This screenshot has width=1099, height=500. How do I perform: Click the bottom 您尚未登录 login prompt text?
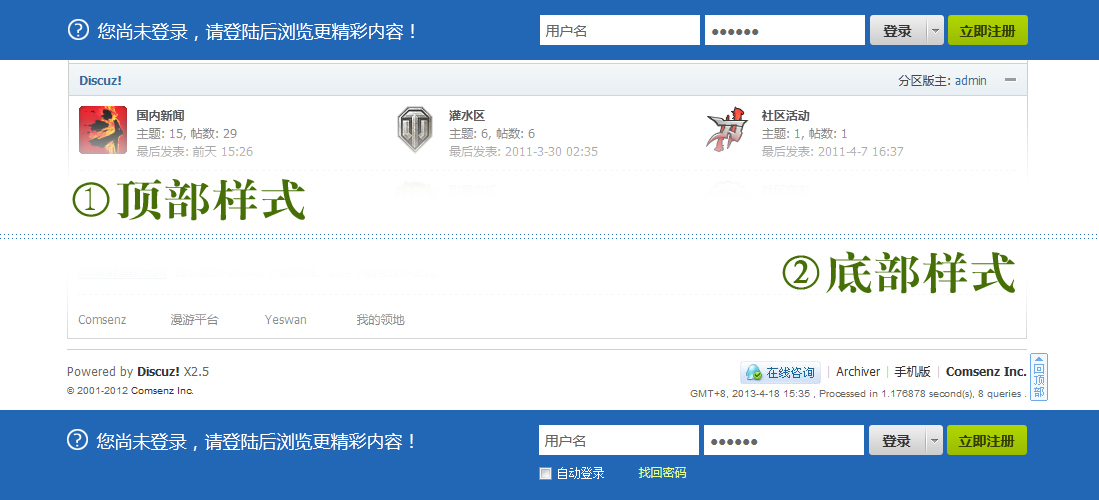pyautogui.click(x=257, y=441)
